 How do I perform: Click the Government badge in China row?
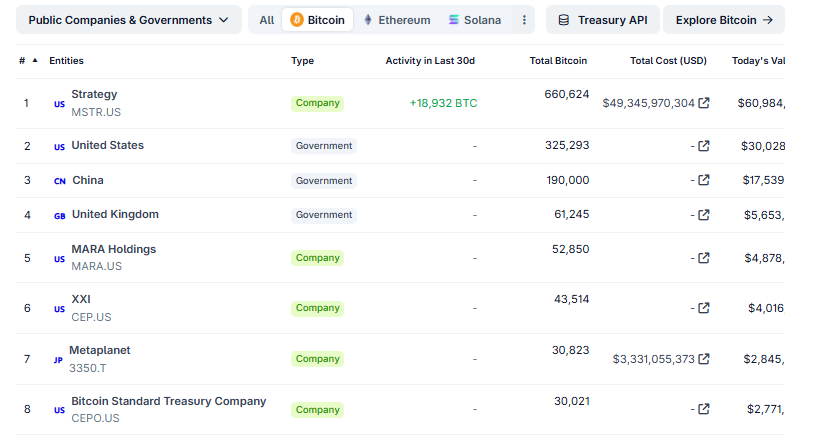point(324,181)
